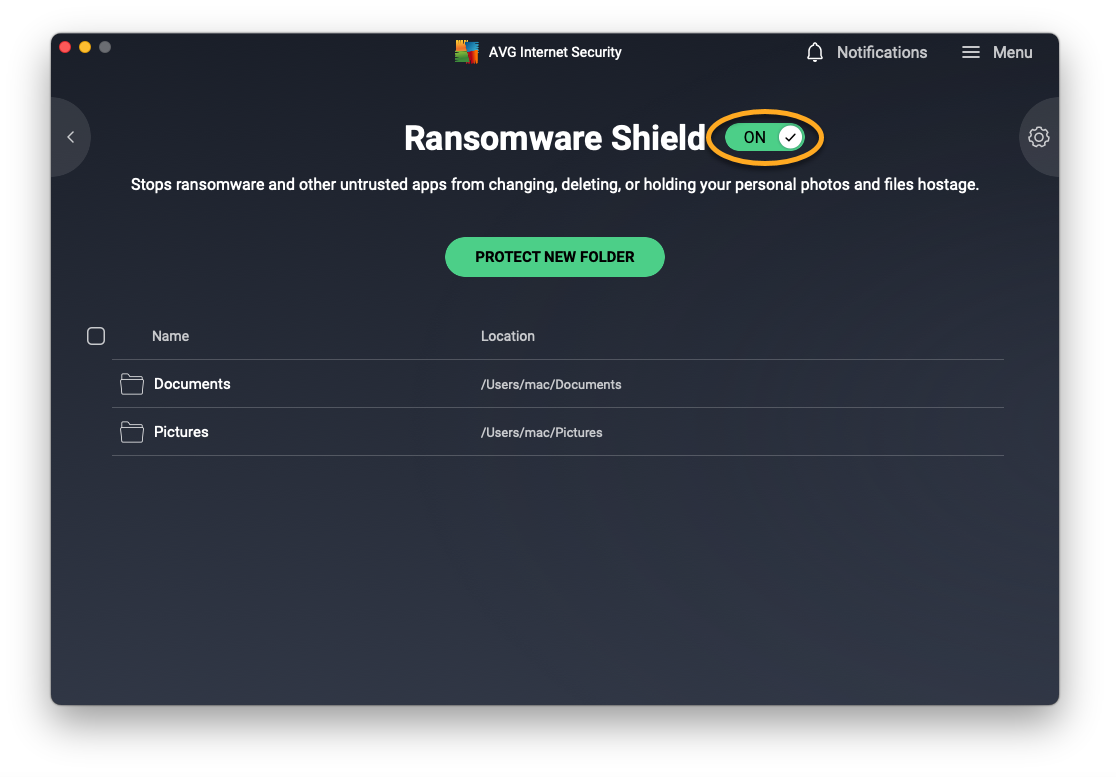1116x777 pixels.
Task: Click the Documents folder icon
Action: (x=132, y=384)
